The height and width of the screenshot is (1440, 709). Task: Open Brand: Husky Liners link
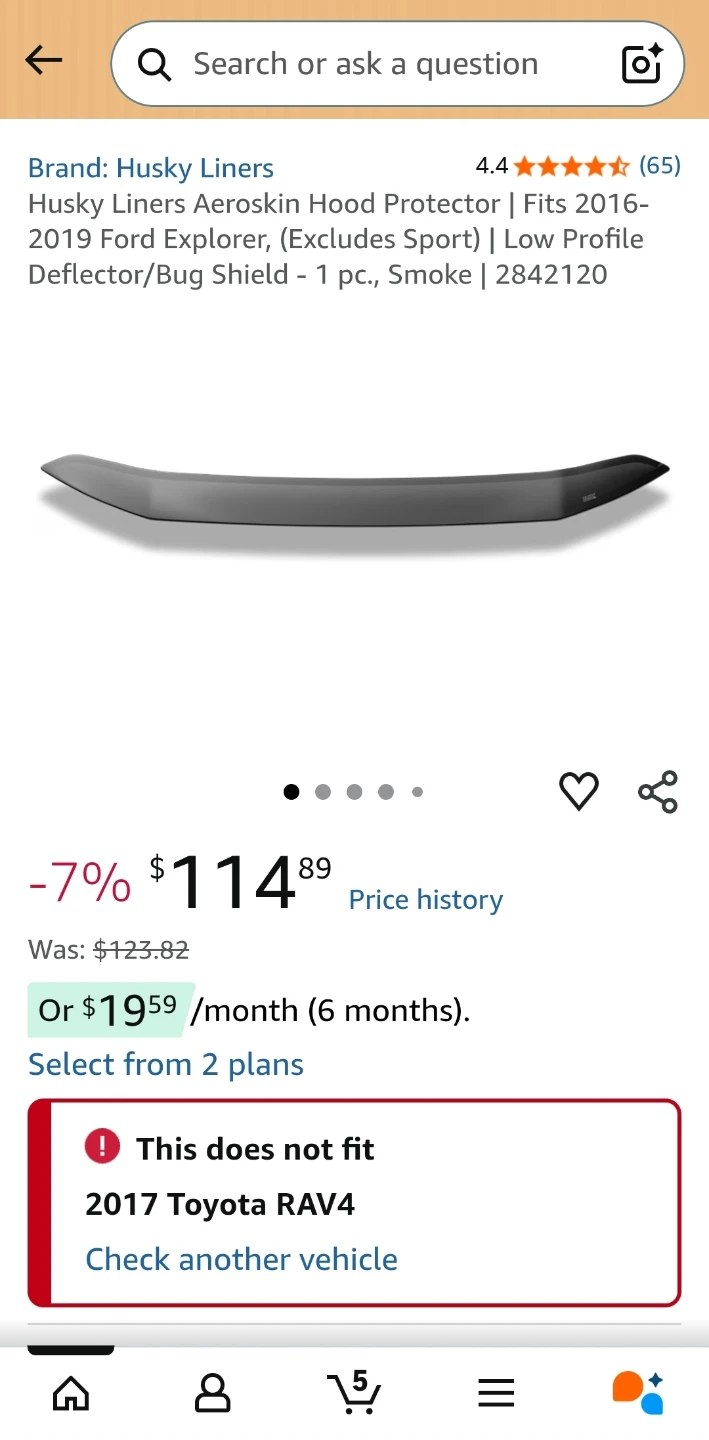pos(151,168)
